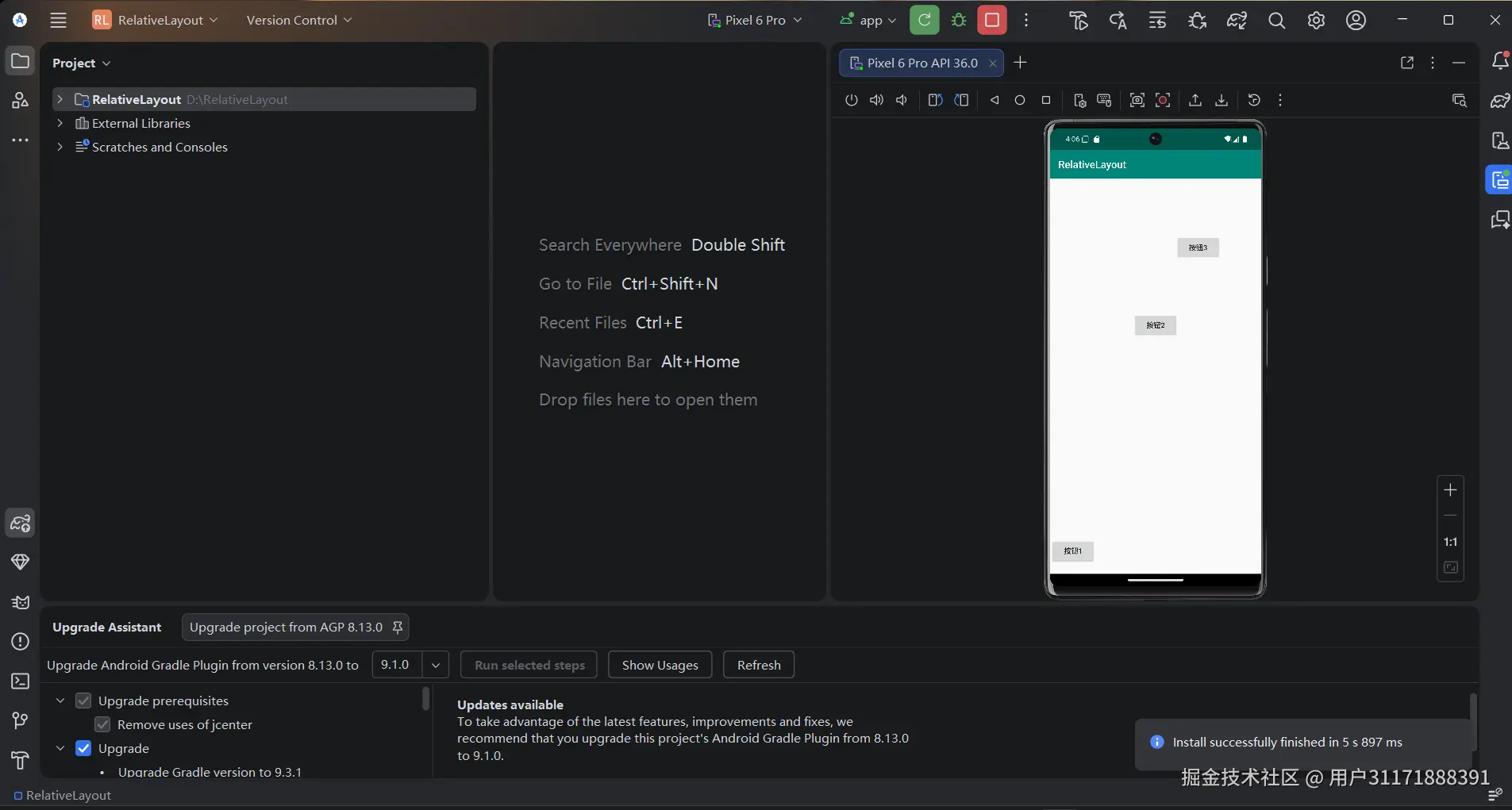Apply code changes with the arrow-A icon
This screenshot has width=1512, height=810.
(x=1118, y=21)
